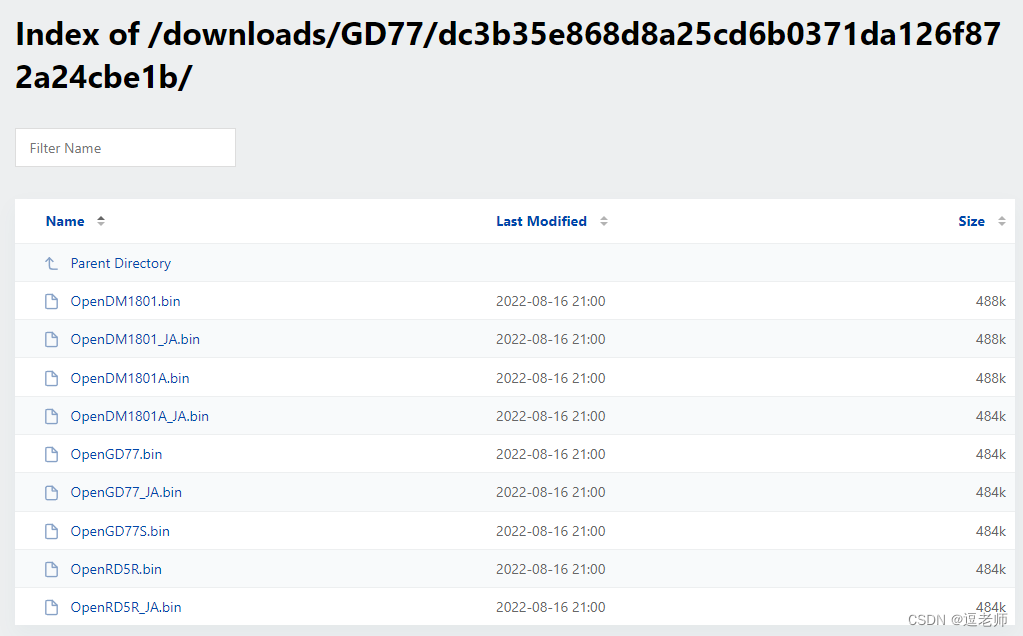Screen dimensions: 1023x636
Task: Click the 'Index of /downloads/GD77' page heading
Action: tap(508, 55)
